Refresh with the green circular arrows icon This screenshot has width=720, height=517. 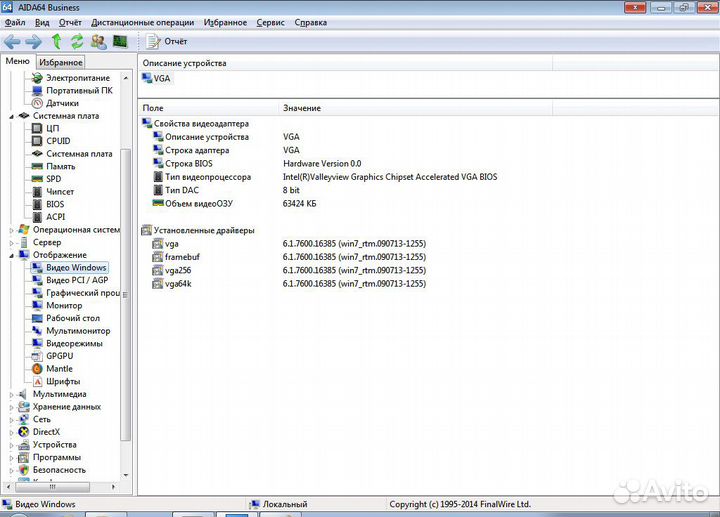pos(77,42)
